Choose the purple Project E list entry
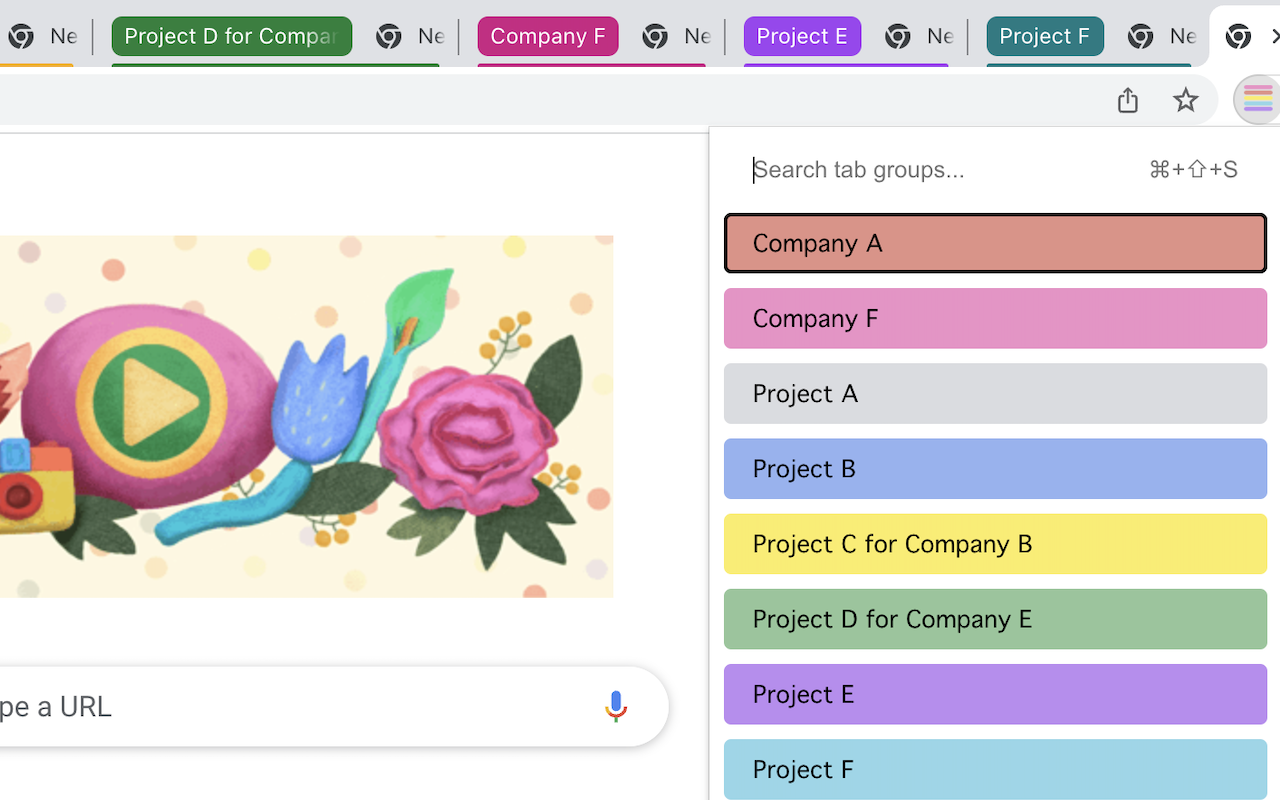Image resolution: width=1280 pixels, height=800 pixels. [995, 694]
